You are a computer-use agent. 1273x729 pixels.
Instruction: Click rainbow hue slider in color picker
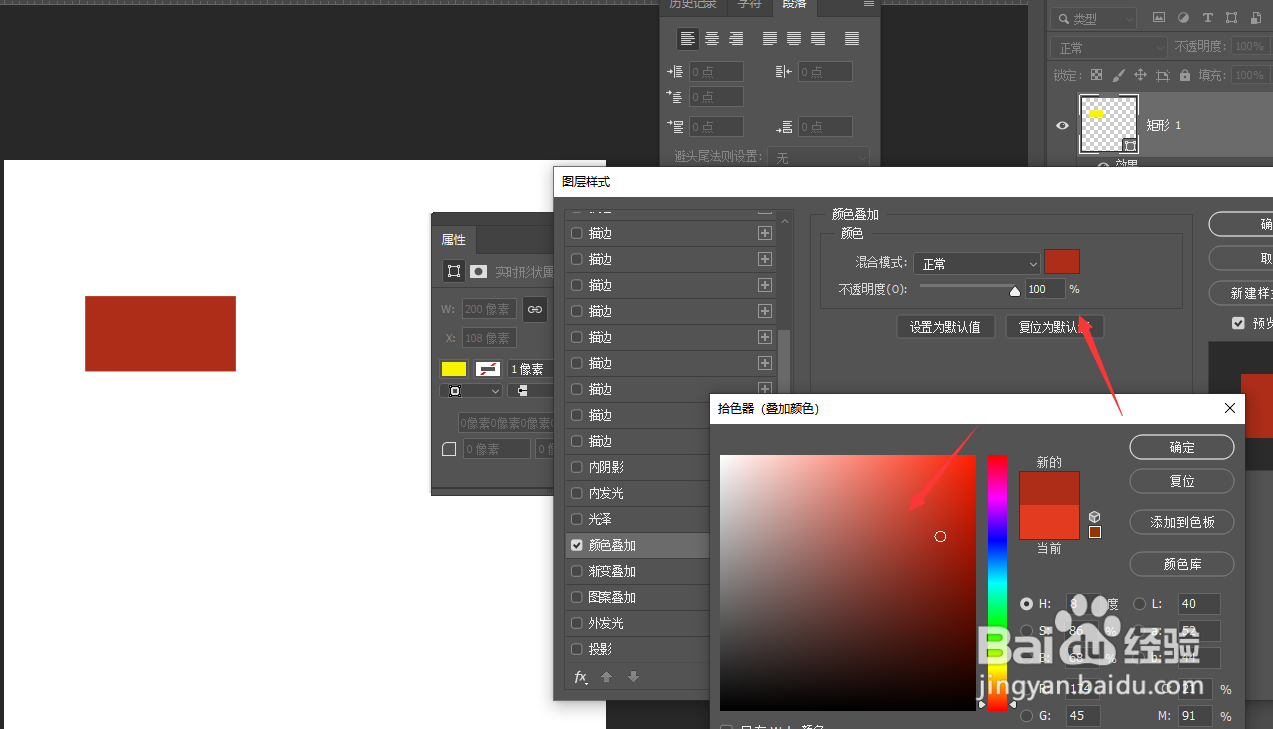tap(997, 583)
